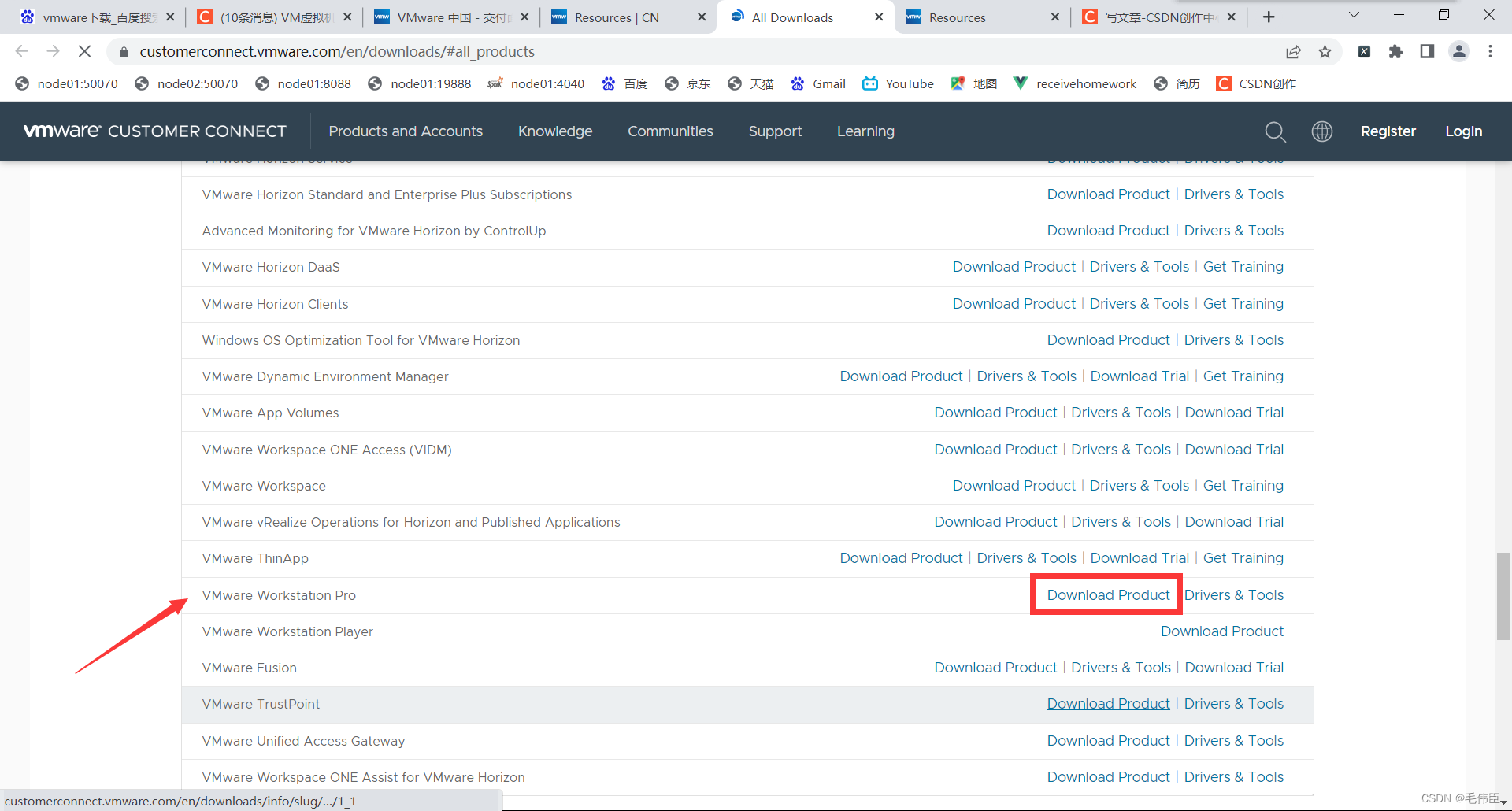The width and height of the screenshot is (1512, 811).
Task: Open the node01:8088 bookmark
Action: click(302, 83)
